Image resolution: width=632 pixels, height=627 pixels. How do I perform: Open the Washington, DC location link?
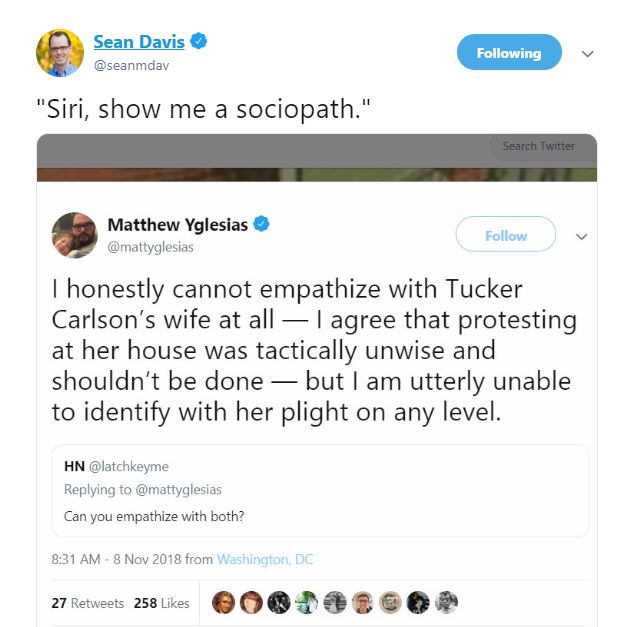pyautogui.click(x=265, y=560)
